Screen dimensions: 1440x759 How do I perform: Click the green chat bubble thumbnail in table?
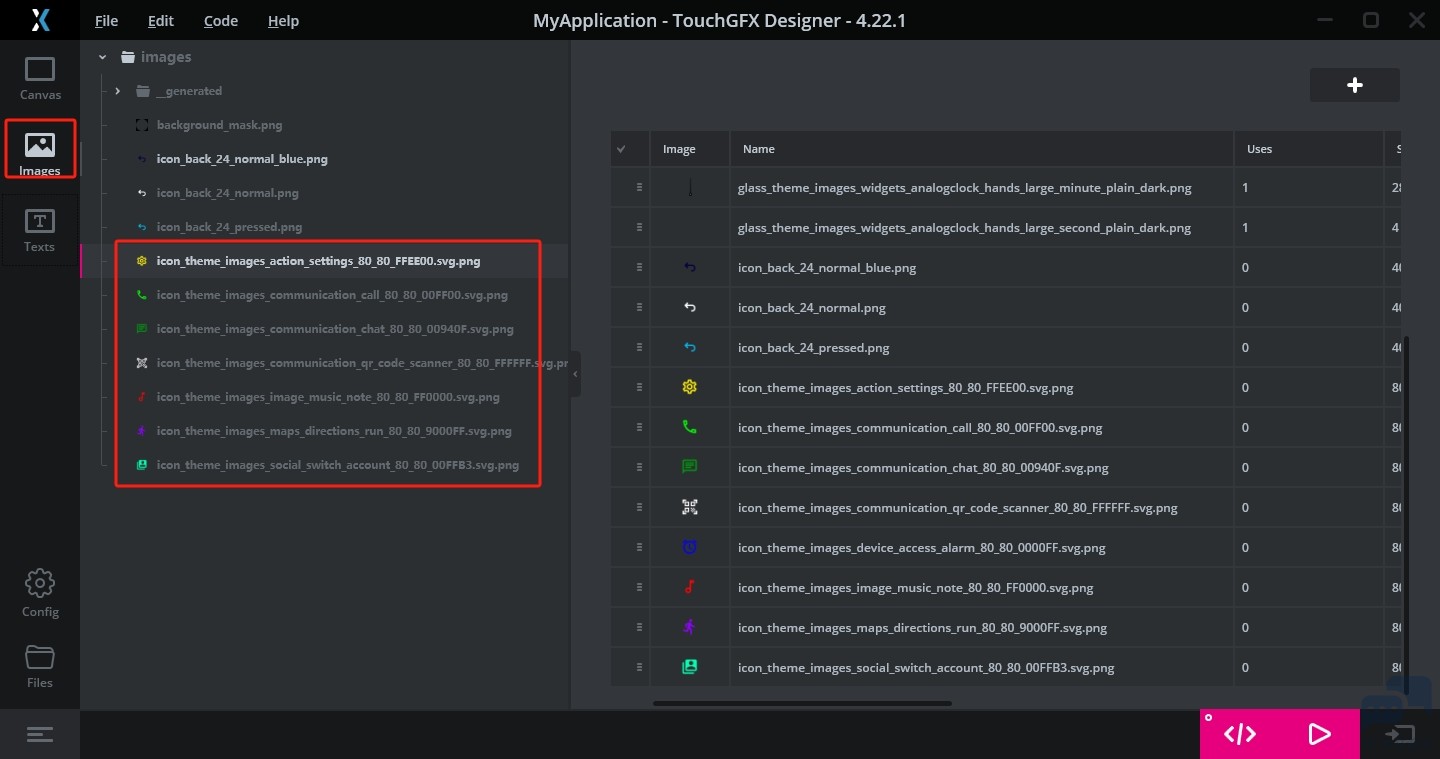[689, 467]
